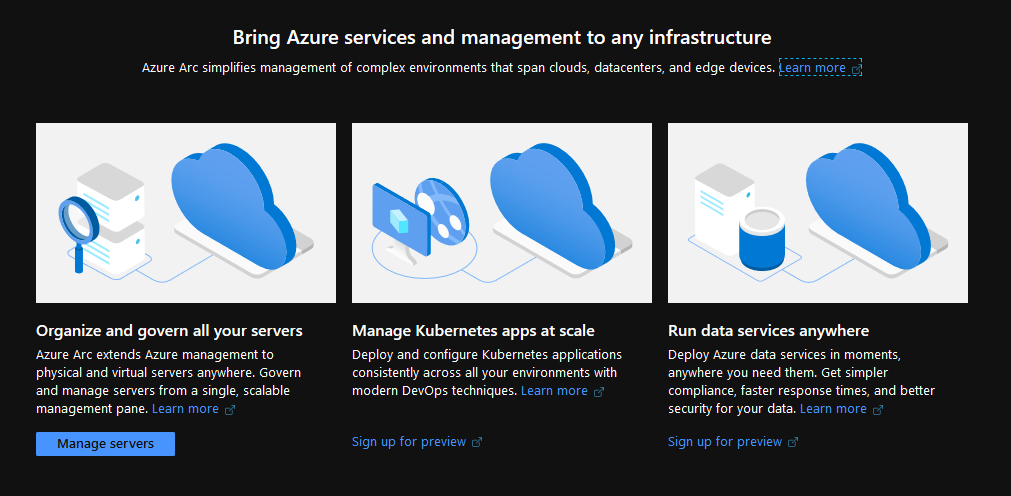Click the servers and magnifying glass illustration
Viewport: 1011px width, 496px height.
(186, 213)
